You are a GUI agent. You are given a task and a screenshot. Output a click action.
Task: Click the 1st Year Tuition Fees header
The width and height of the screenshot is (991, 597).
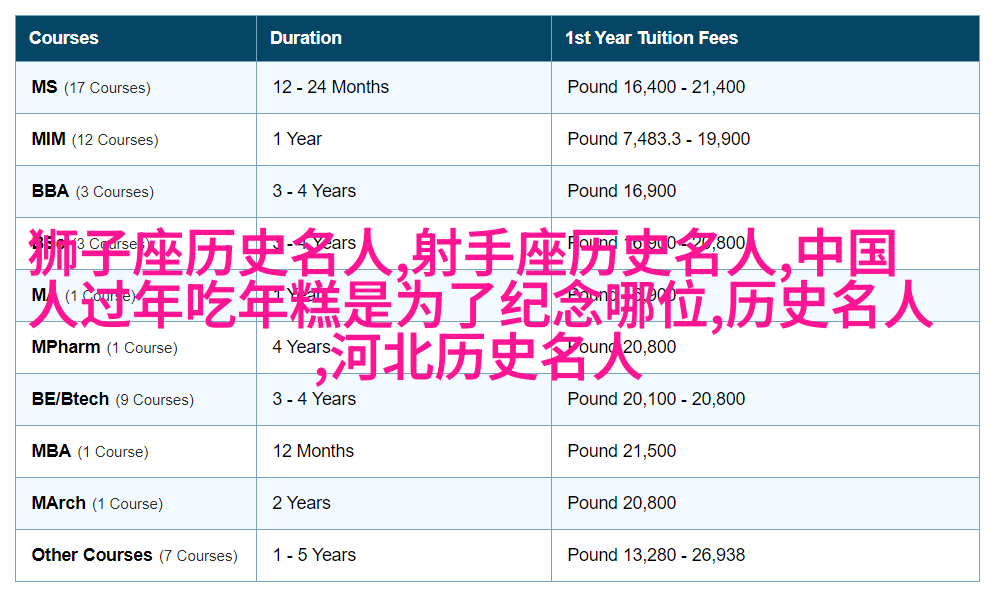[x=651, y=38]
